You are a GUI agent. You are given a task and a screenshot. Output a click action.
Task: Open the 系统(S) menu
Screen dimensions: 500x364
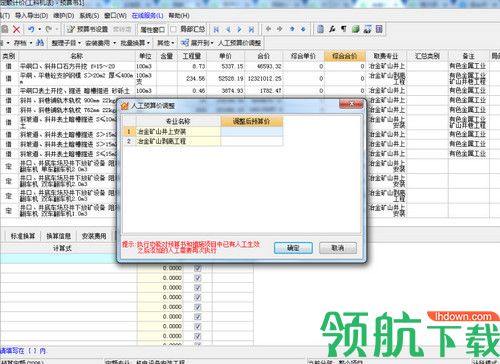click(89, 15)
